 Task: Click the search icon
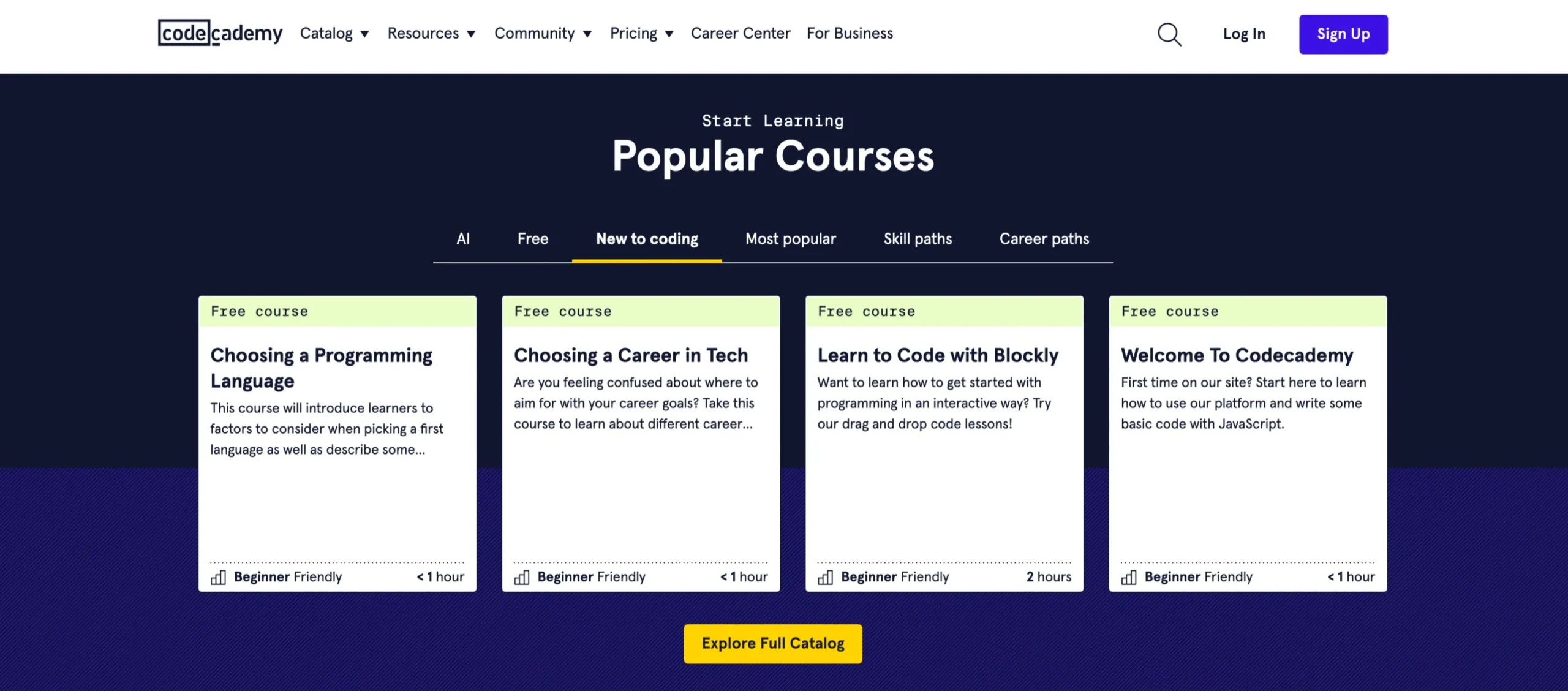[1170, 34]
